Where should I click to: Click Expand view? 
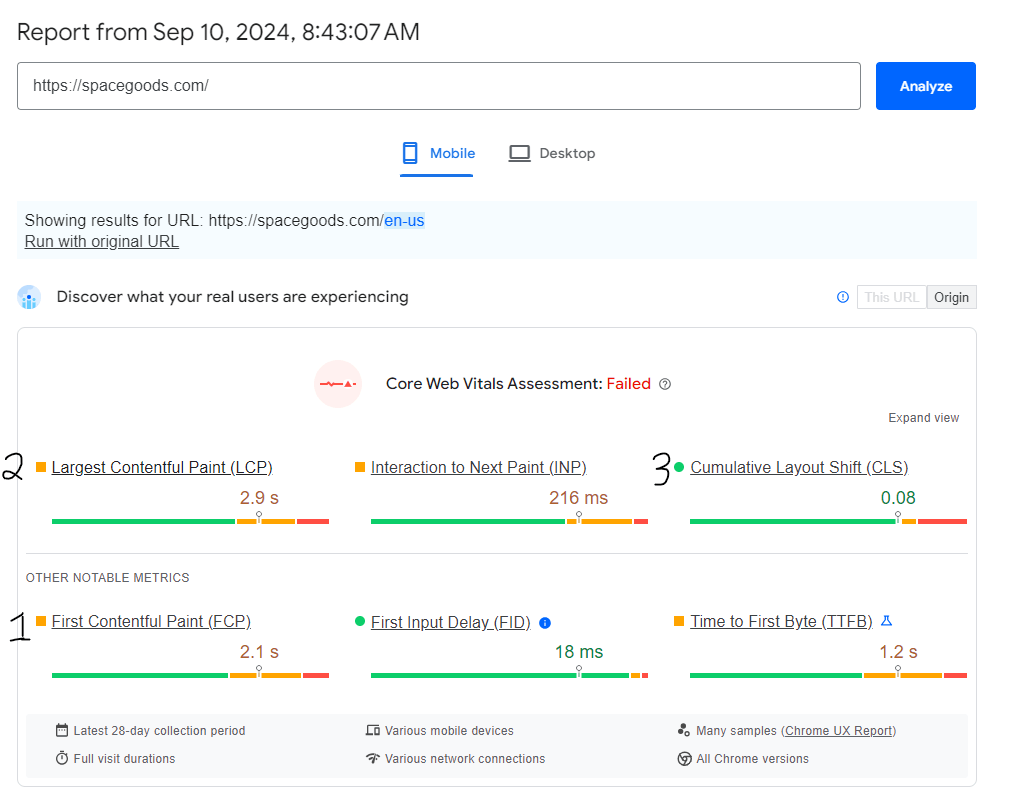[924, 417]
